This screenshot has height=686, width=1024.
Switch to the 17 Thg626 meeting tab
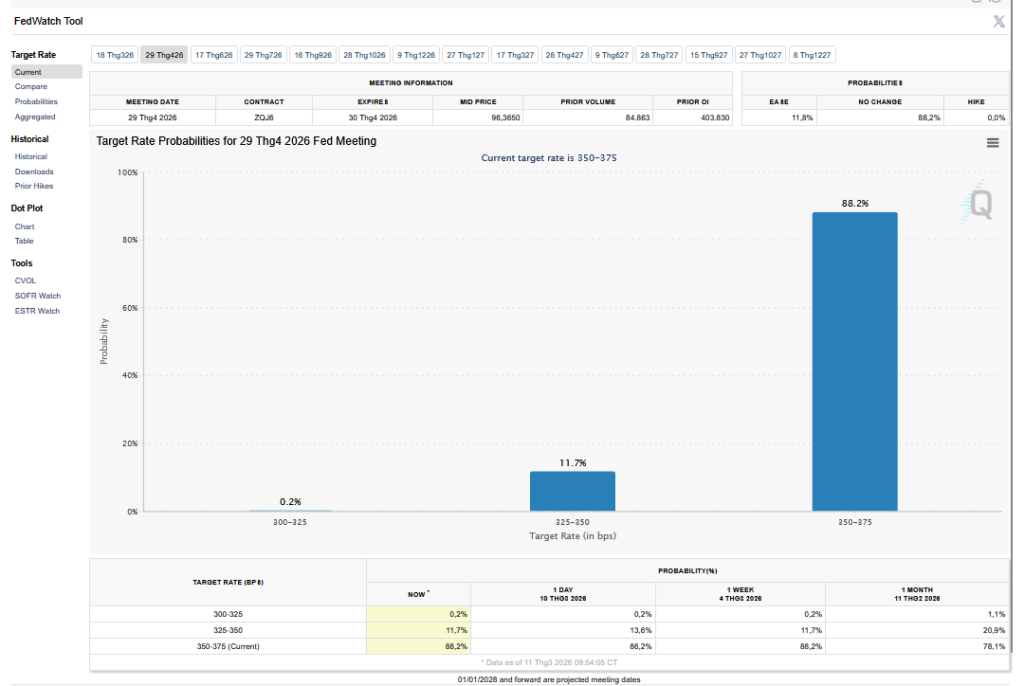[214, 55]
